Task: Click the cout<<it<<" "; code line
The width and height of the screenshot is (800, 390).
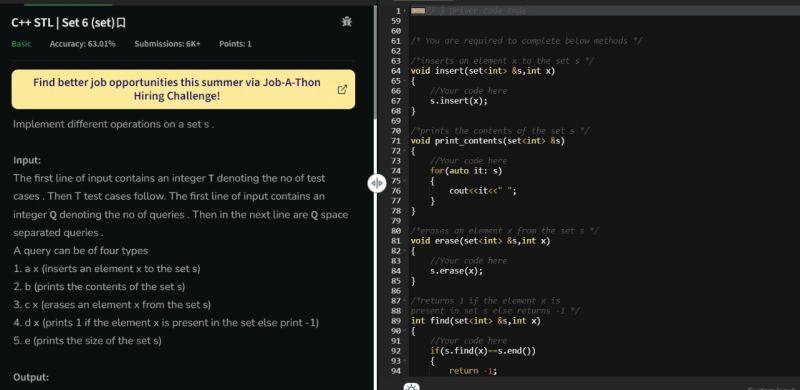Action: (483, 191)
